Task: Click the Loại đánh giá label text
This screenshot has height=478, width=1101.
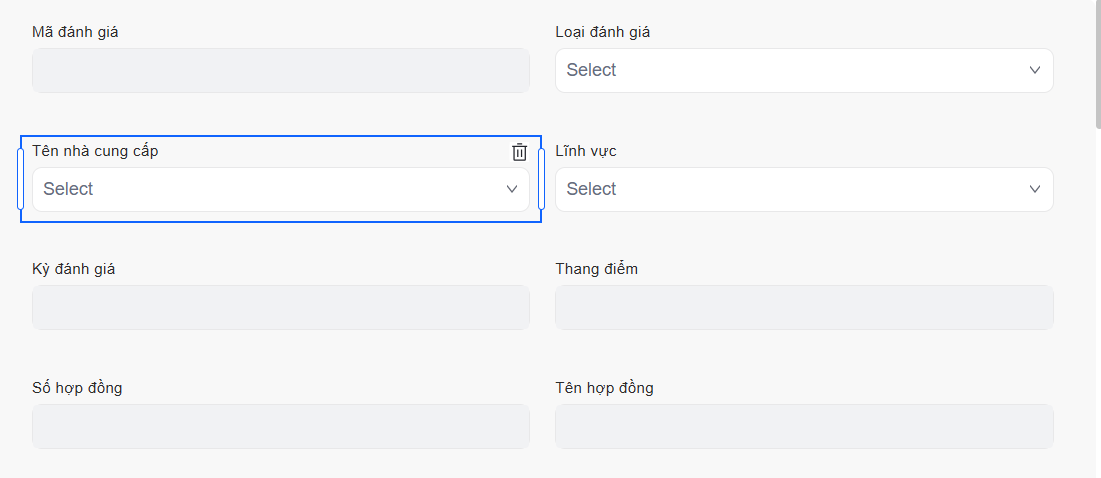Action: [x=602, y=32]
